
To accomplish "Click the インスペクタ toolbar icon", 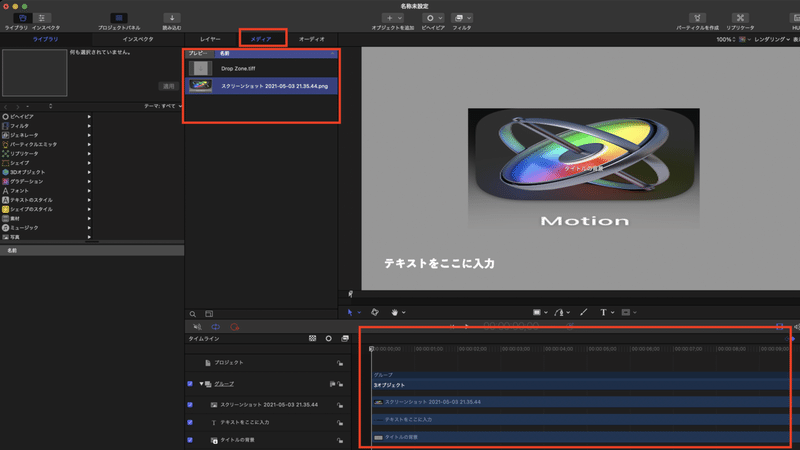I will (x=42, y=18).
